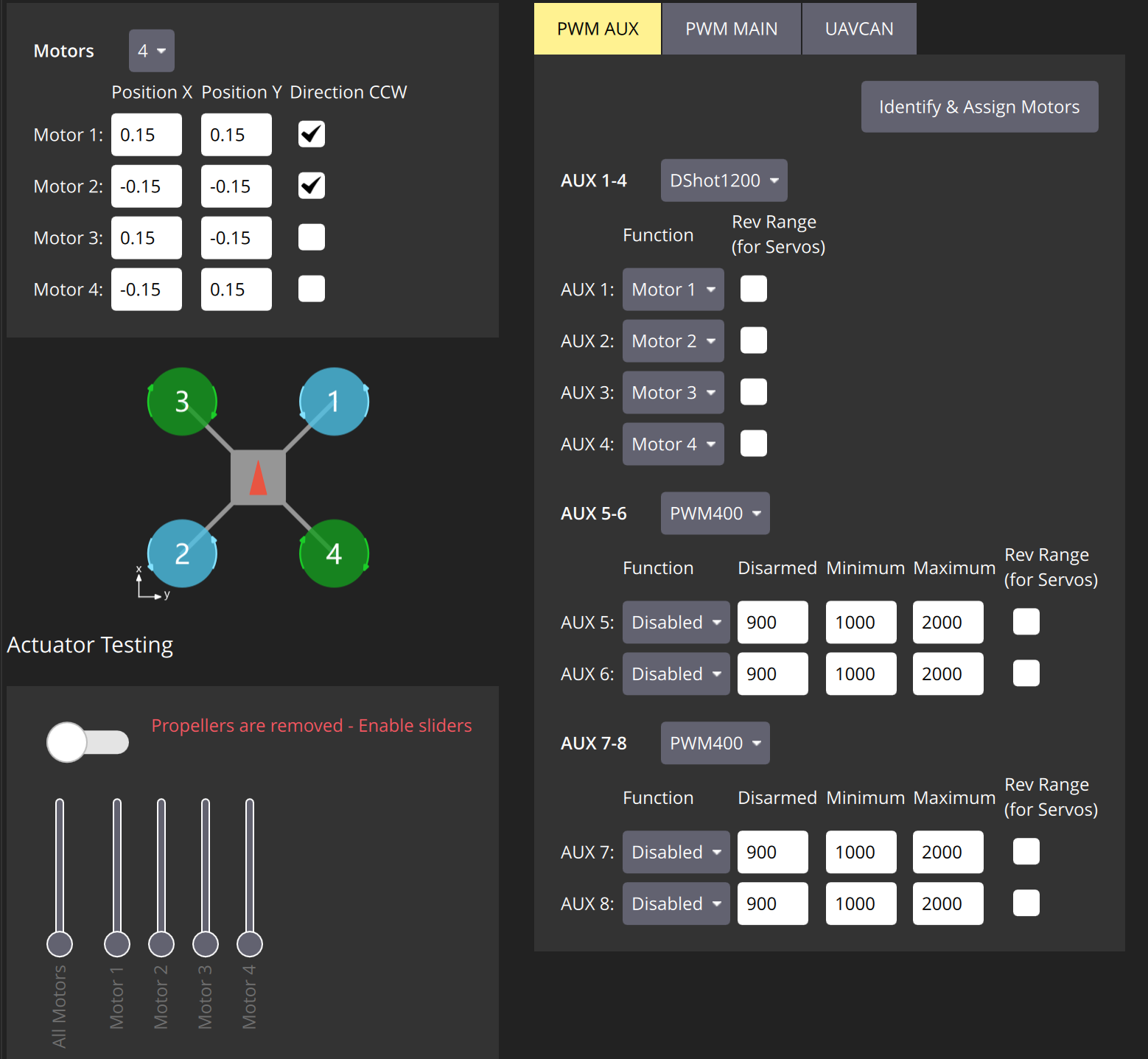Image resolution: width=1148 pixels, height=1059 pixels.
Task: Click AUX 5 Minimum value field
Action: click(861, 623)
